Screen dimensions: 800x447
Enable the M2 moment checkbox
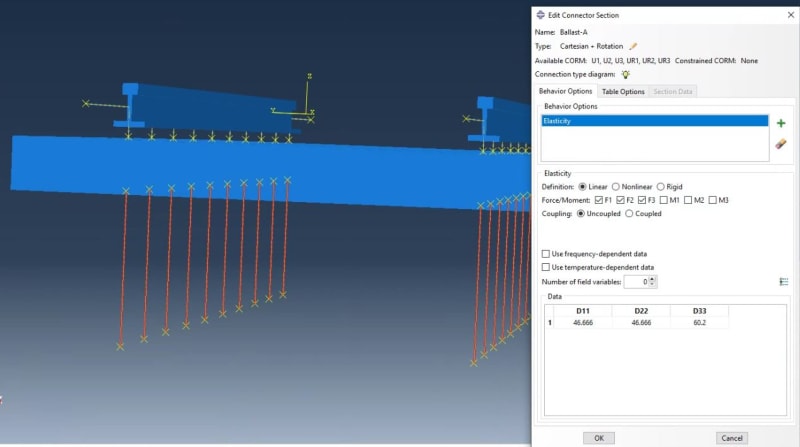coord(688,200)
